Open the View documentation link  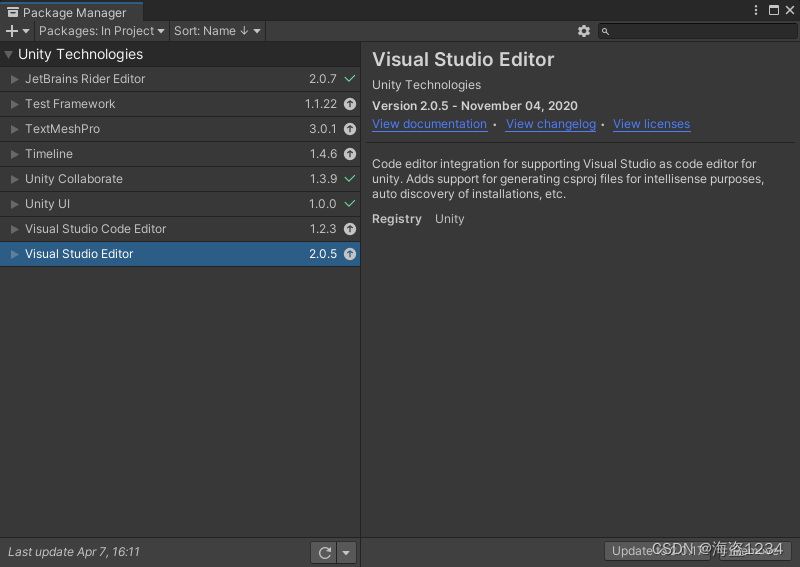click(x=430, y=124)
